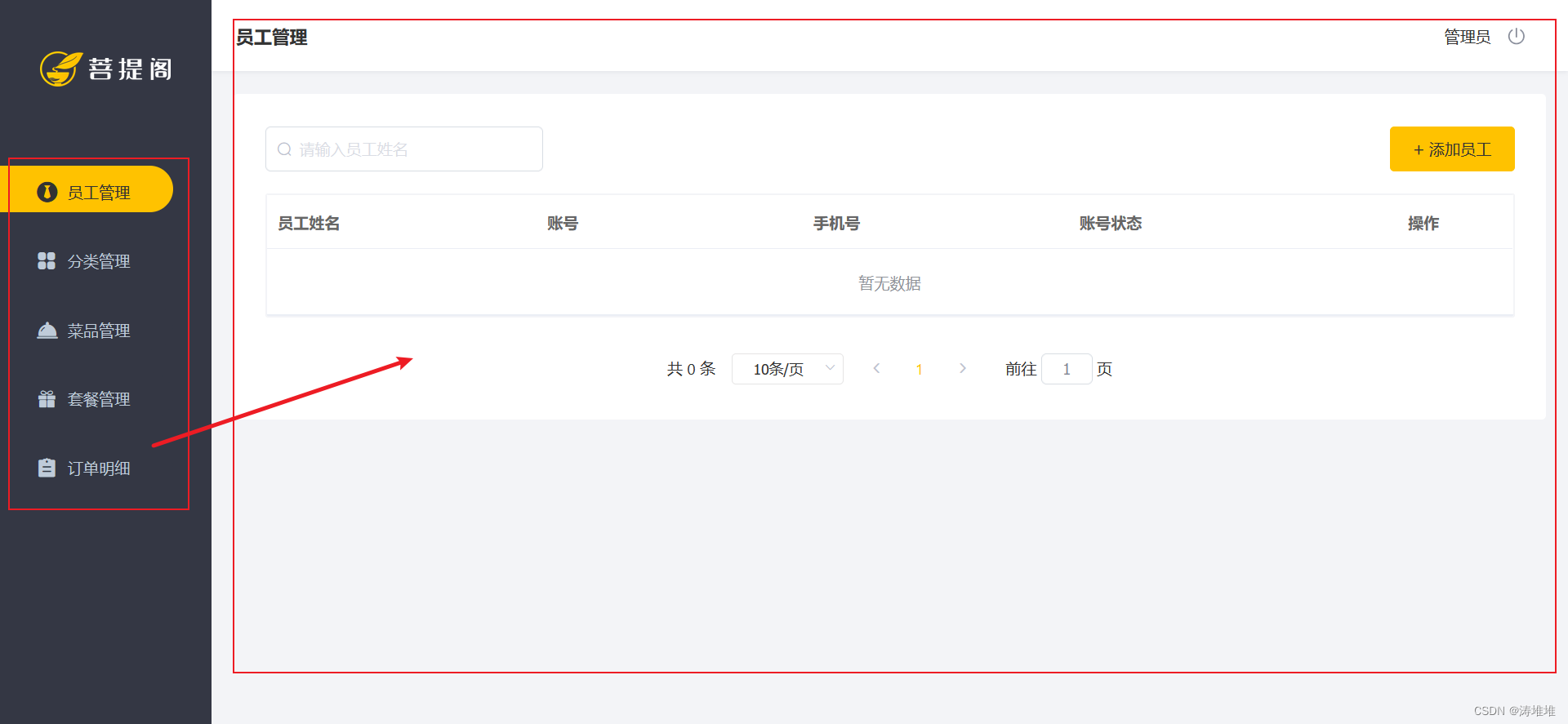Click the 账号 column header

563,223
